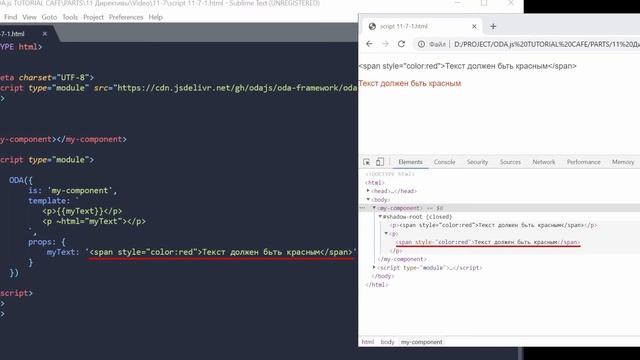Click my-component in the DevTools breadcrumb bar
Image resolution: width=640 pixels, height=360 pixels.
421,342
